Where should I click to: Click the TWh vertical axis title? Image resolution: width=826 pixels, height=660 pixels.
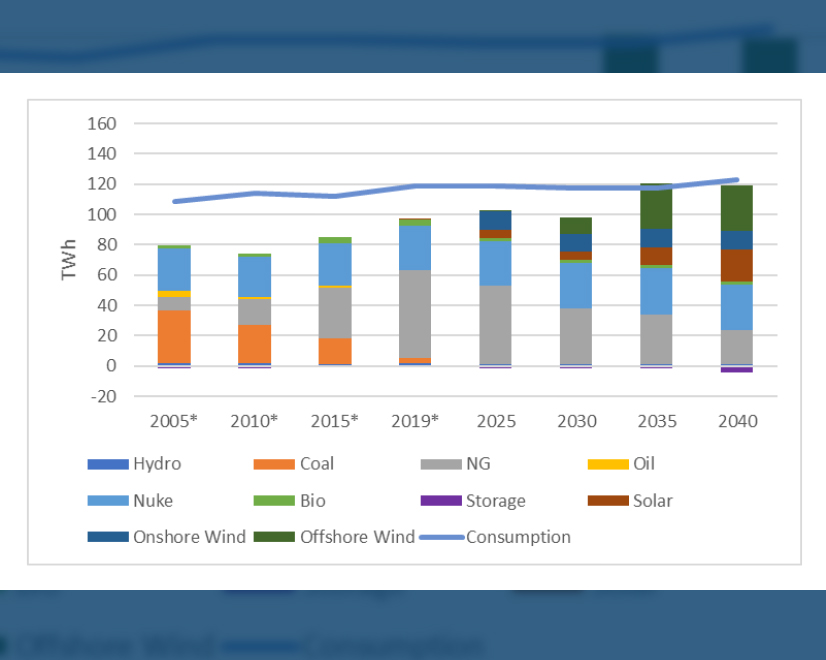click(x=70, y=259)
